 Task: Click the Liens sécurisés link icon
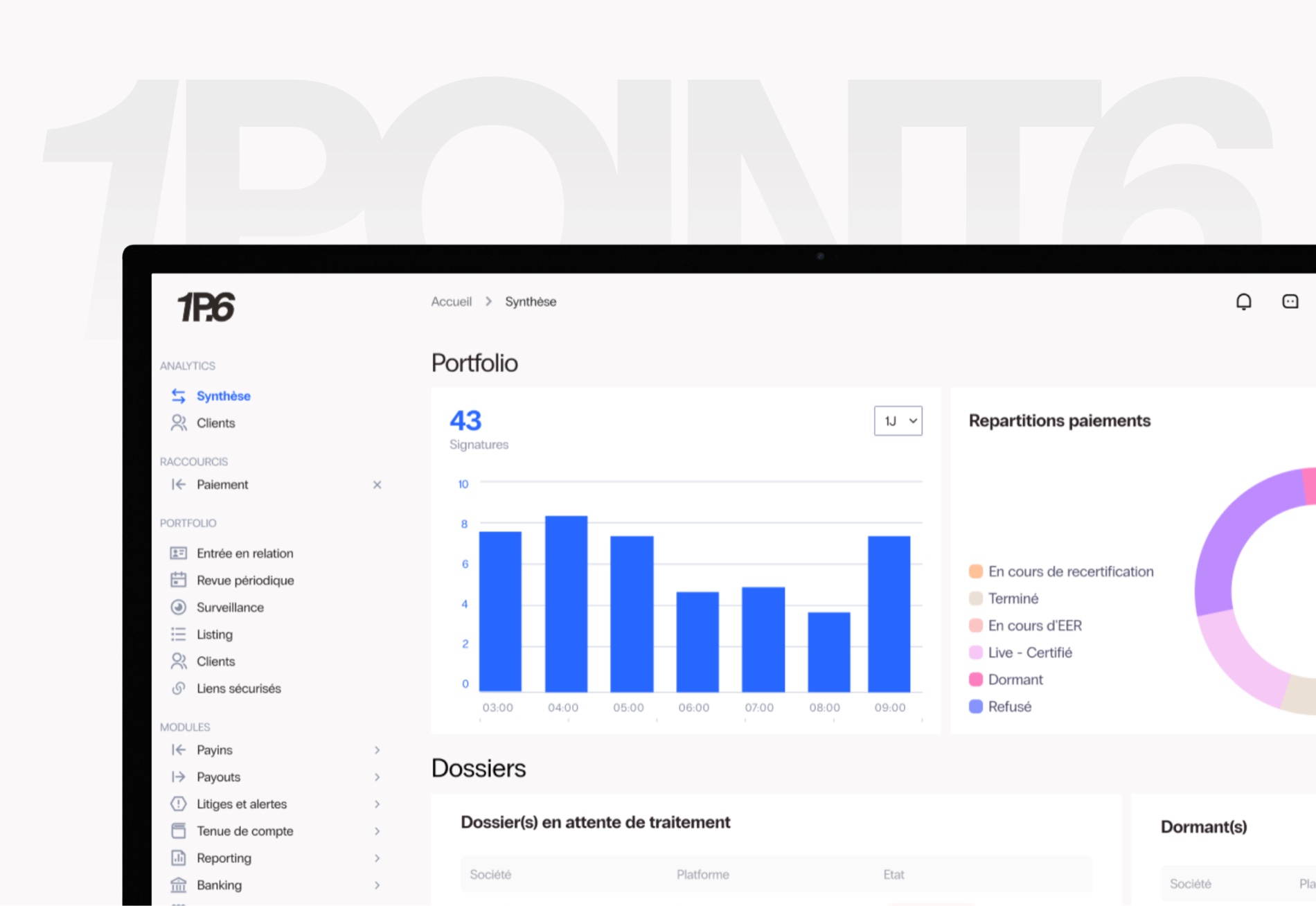(x=179, y=688)
